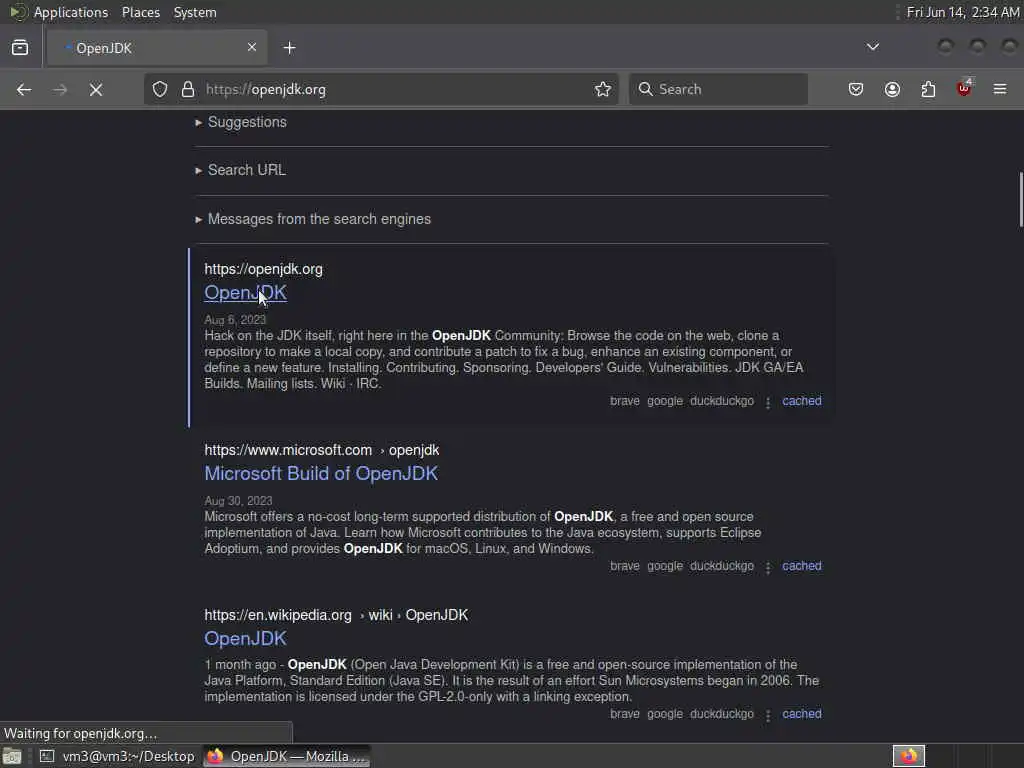
Task: Click the Aug 30, 2023 date text
Action: [238, 501]
